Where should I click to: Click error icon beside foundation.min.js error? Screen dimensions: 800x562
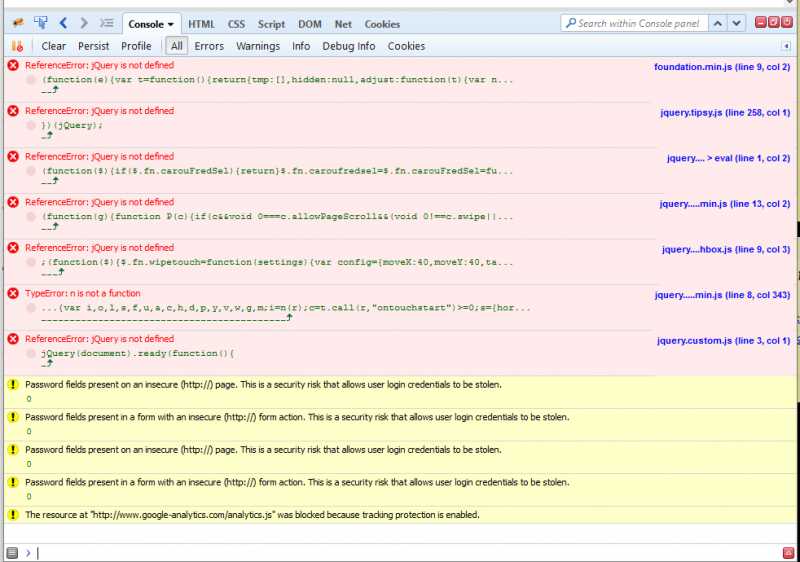point(13,65)
